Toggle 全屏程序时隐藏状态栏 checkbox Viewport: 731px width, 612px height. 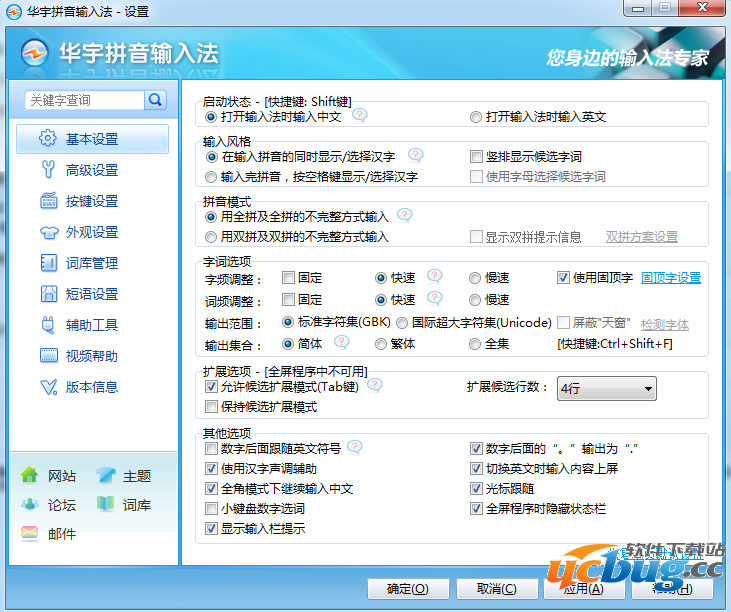476,509
